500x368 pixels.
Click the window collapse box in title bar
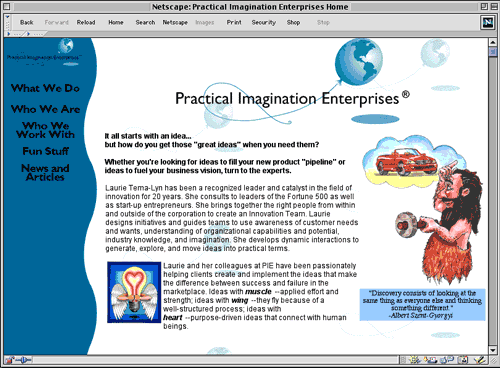click(x=493, y=6)
